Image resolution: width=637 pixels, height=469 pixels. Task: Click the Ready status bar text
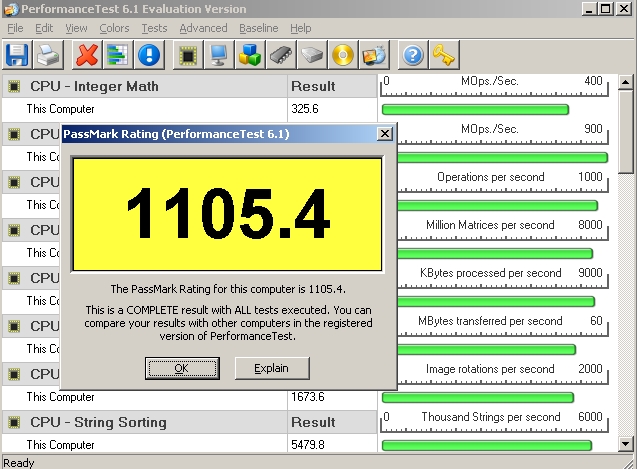19,463
